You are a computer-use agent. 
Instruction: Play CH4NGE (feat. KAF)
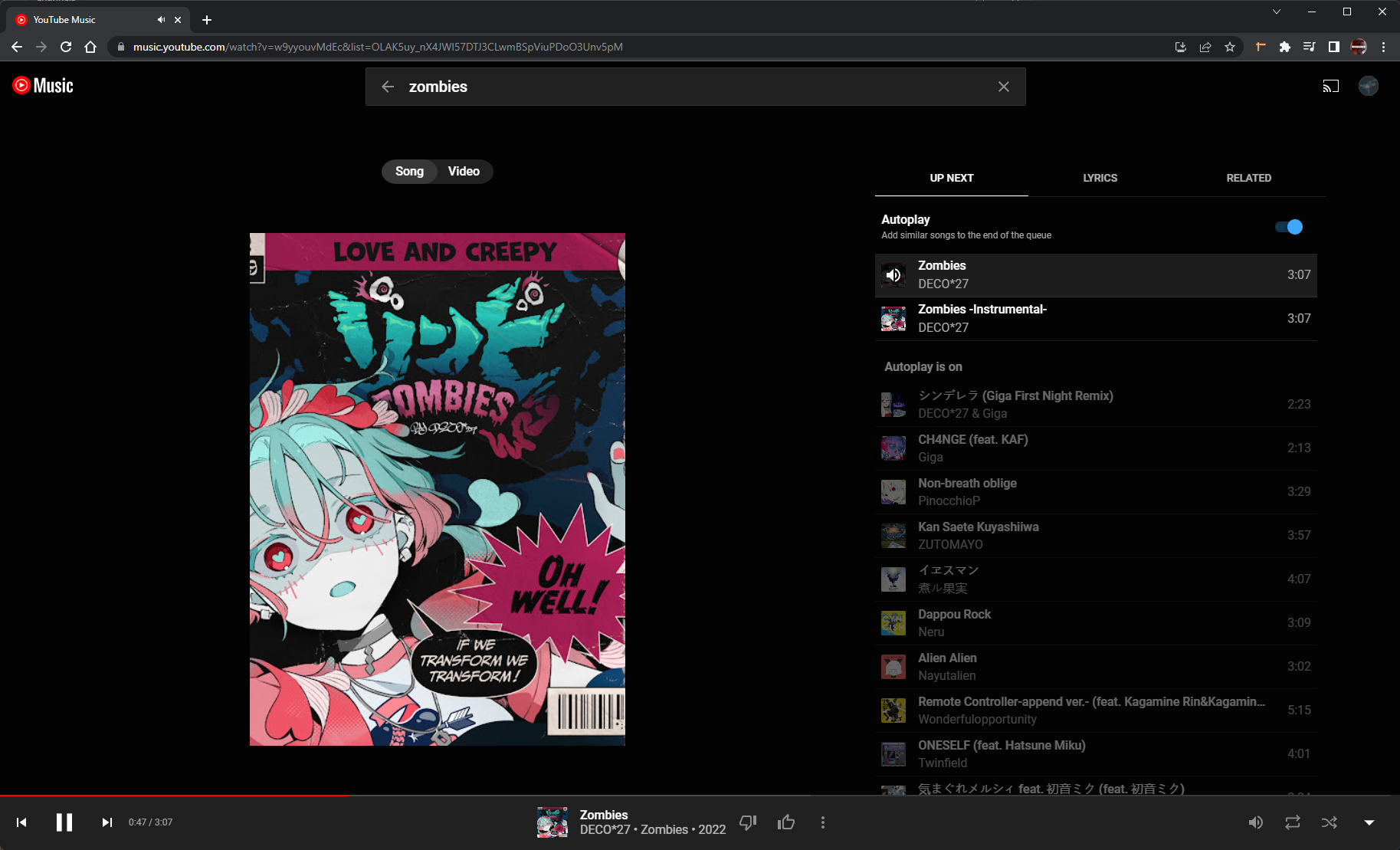(x=1096, y=448)
